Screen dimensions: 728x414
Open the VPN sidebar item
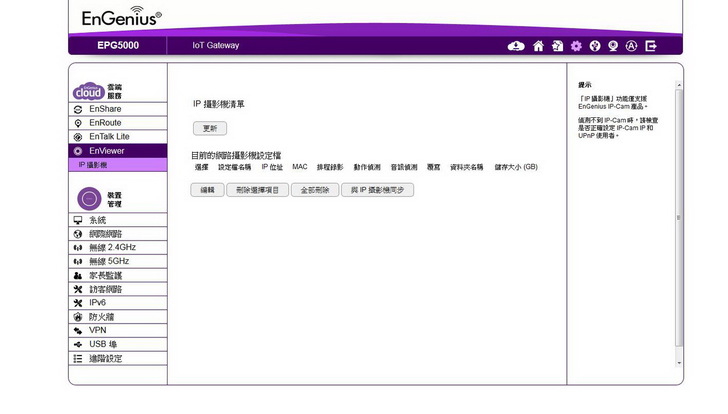97,330
